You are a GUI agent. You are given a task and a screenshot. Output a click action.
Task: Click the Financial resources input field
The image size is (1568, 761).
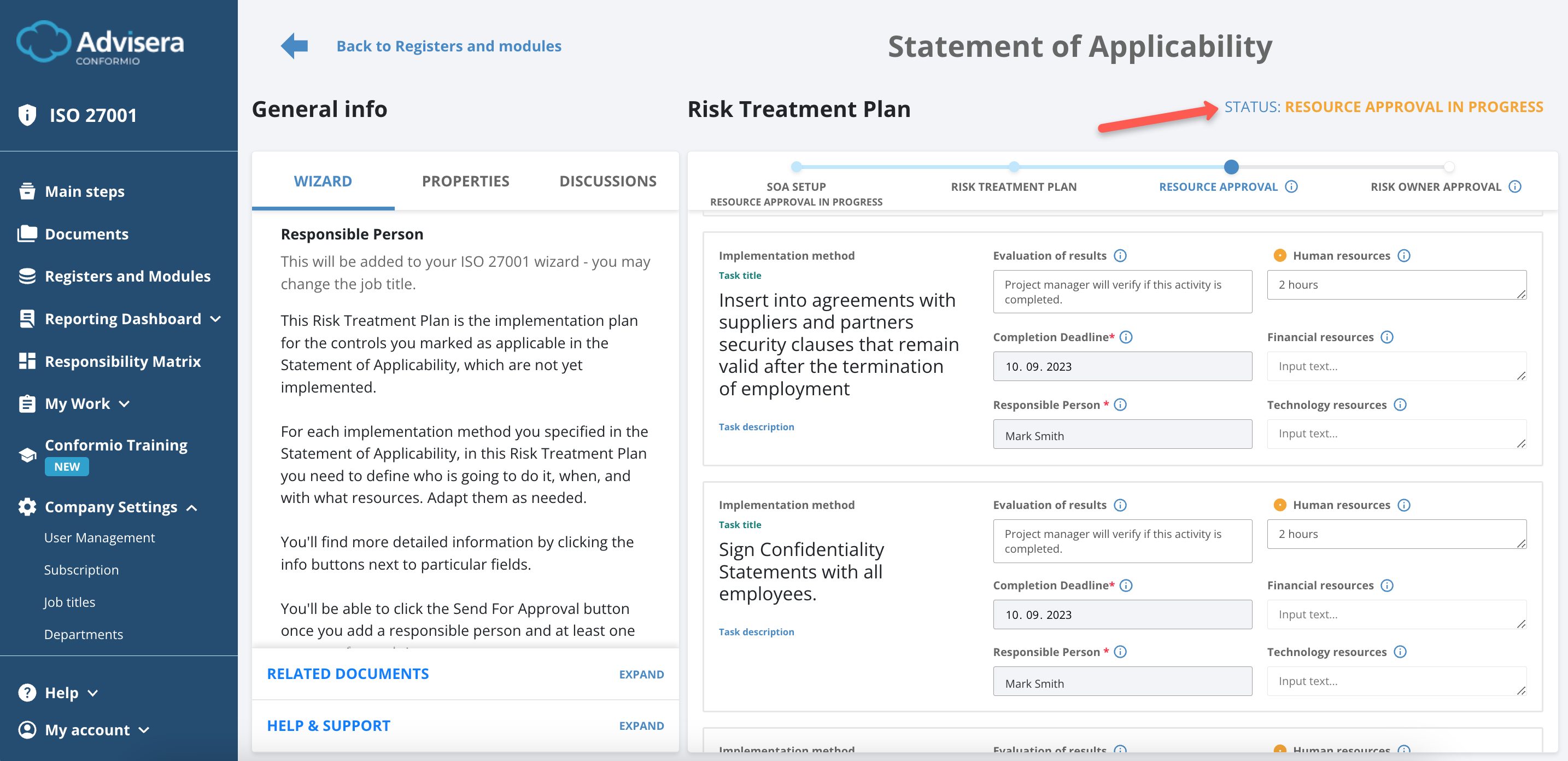[x=1396, y=366]
